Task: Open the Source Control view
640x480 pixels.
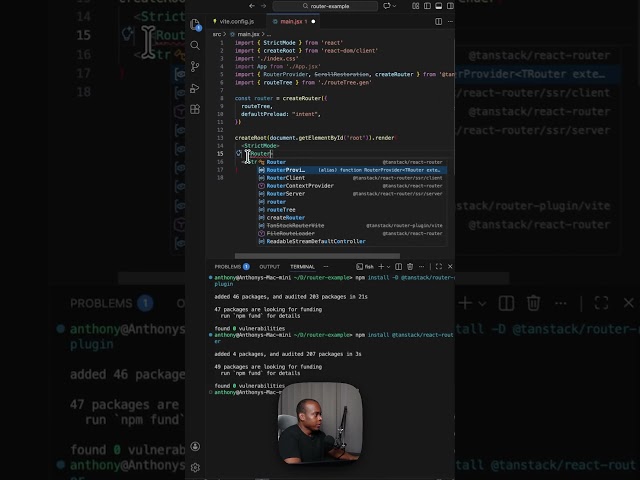Action: 195,67
